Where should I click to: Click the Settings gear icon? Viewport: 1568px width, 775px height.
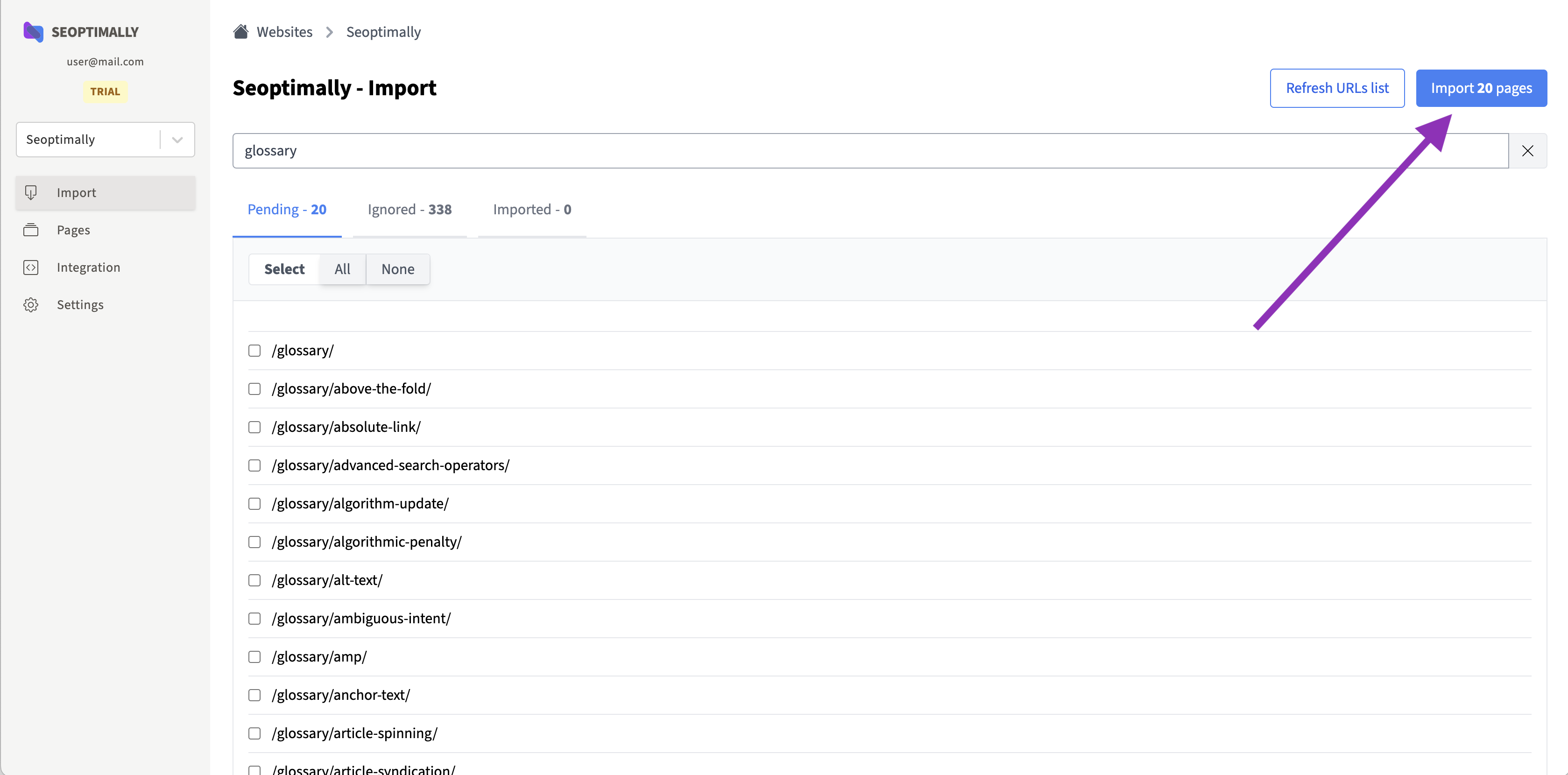pyautogui.click(x=31, y=304)
